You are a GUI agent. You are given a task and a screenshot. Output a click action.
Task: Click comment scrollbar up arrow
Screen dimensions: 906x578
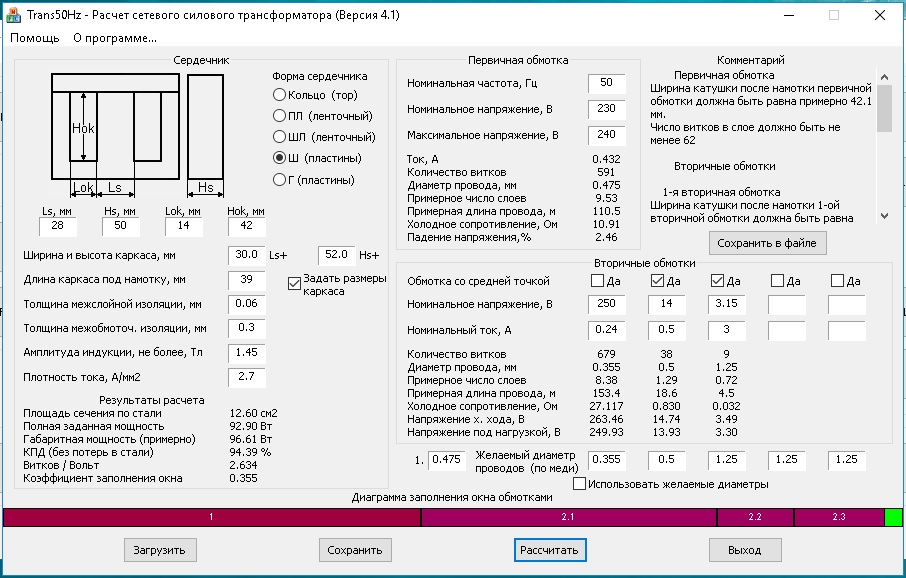coord(884,77)
